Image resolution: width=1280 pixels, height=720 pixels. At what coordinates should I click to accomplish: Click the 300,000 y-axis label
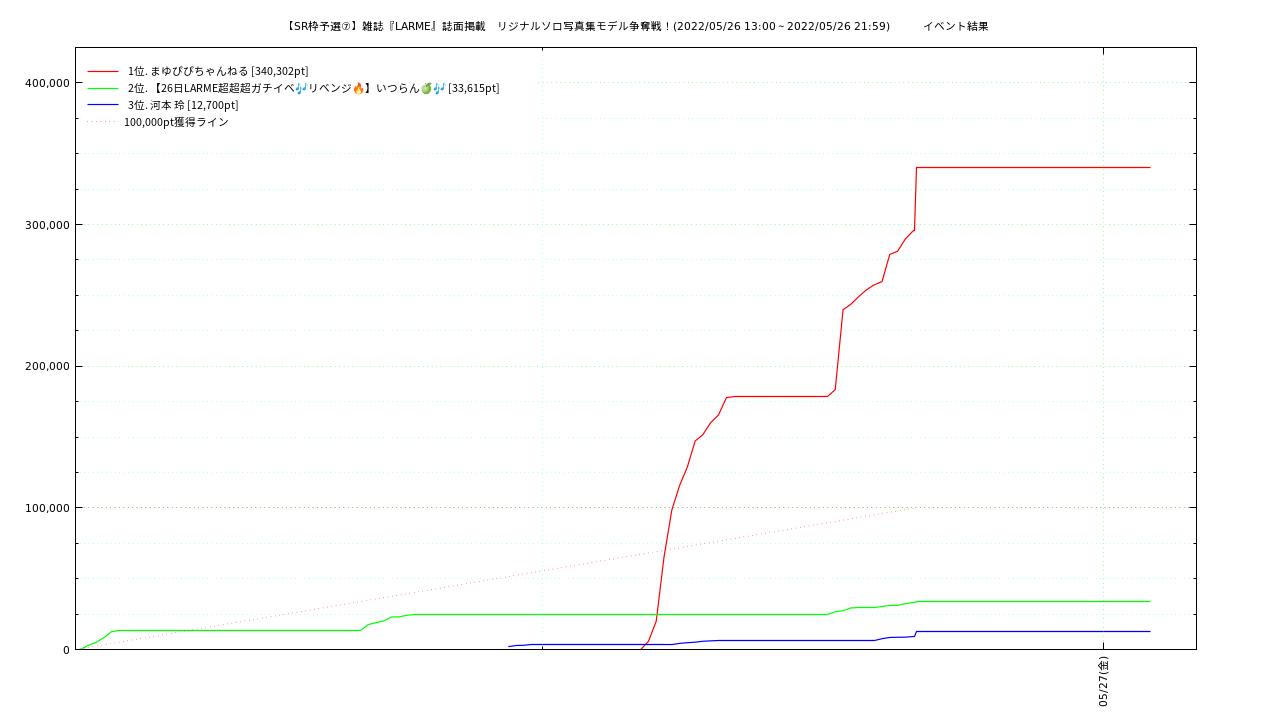click(47, 225)
